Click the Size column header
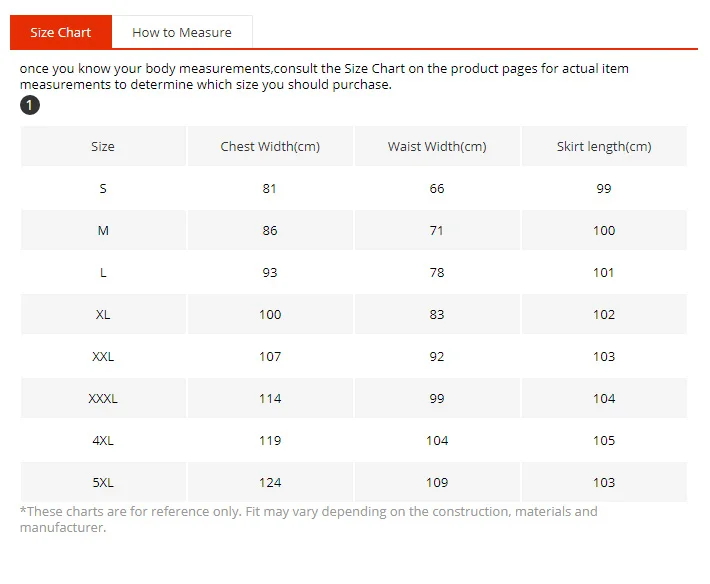 click(x=103, y=146)
